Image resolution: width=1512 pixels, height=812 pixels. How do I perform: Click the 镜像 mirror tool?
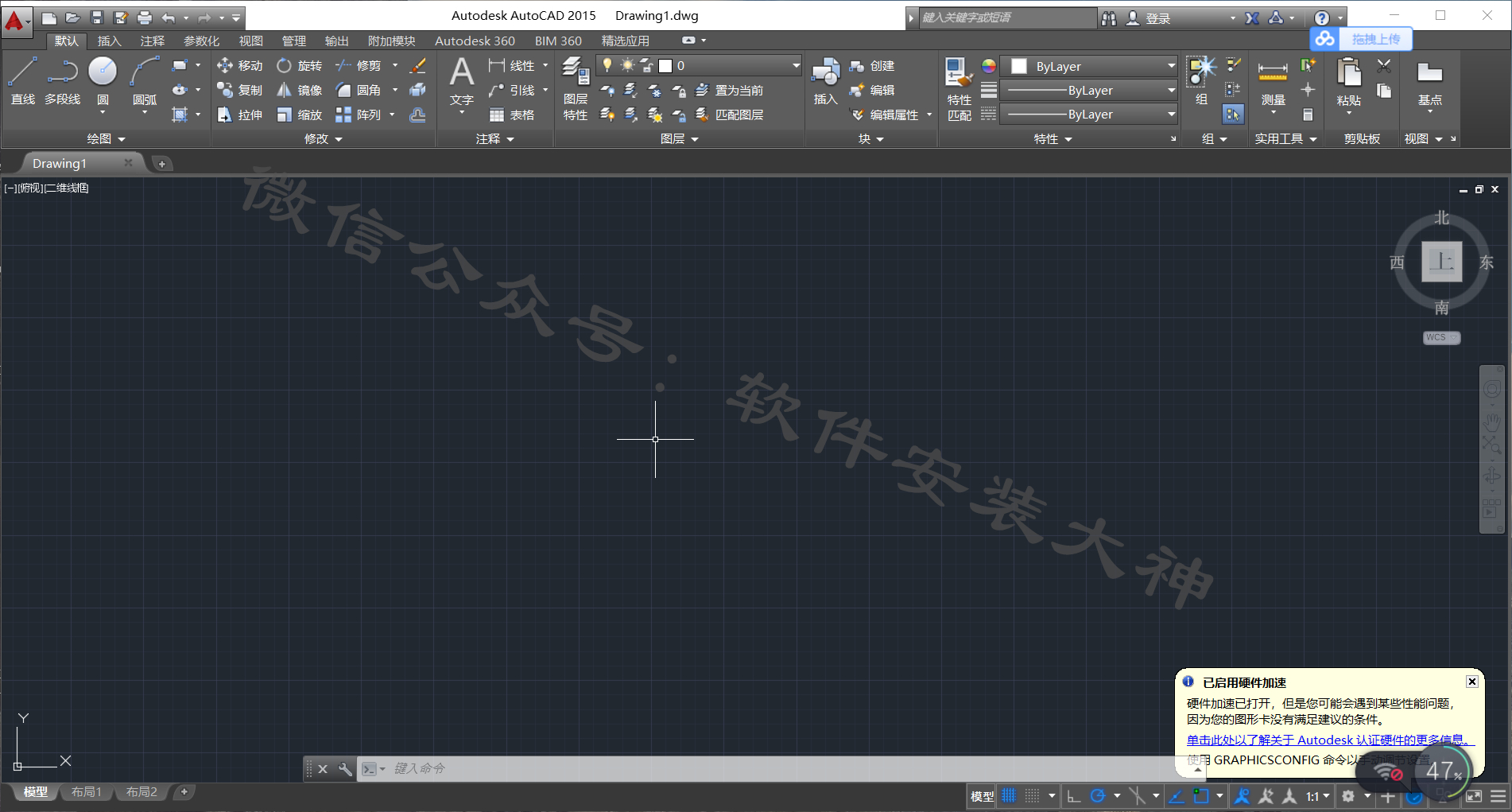point(299,90)
